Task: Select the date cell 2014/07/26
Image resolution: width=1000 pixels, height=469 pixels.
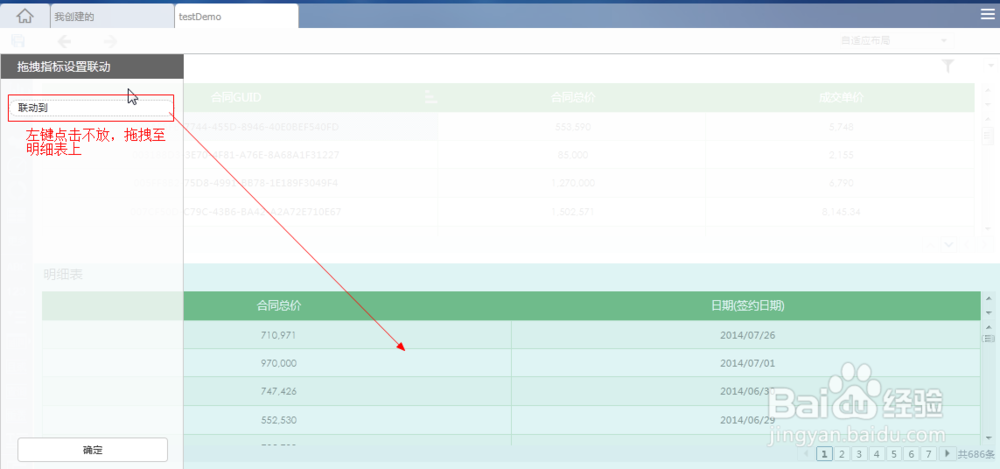Action: [x=747, y=334]
